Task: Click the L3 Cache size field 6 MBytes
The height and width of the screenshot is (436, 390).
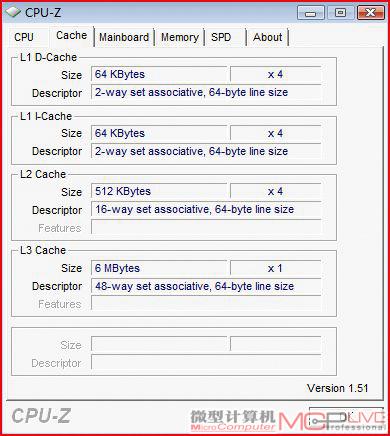Action: click(159, 268)
